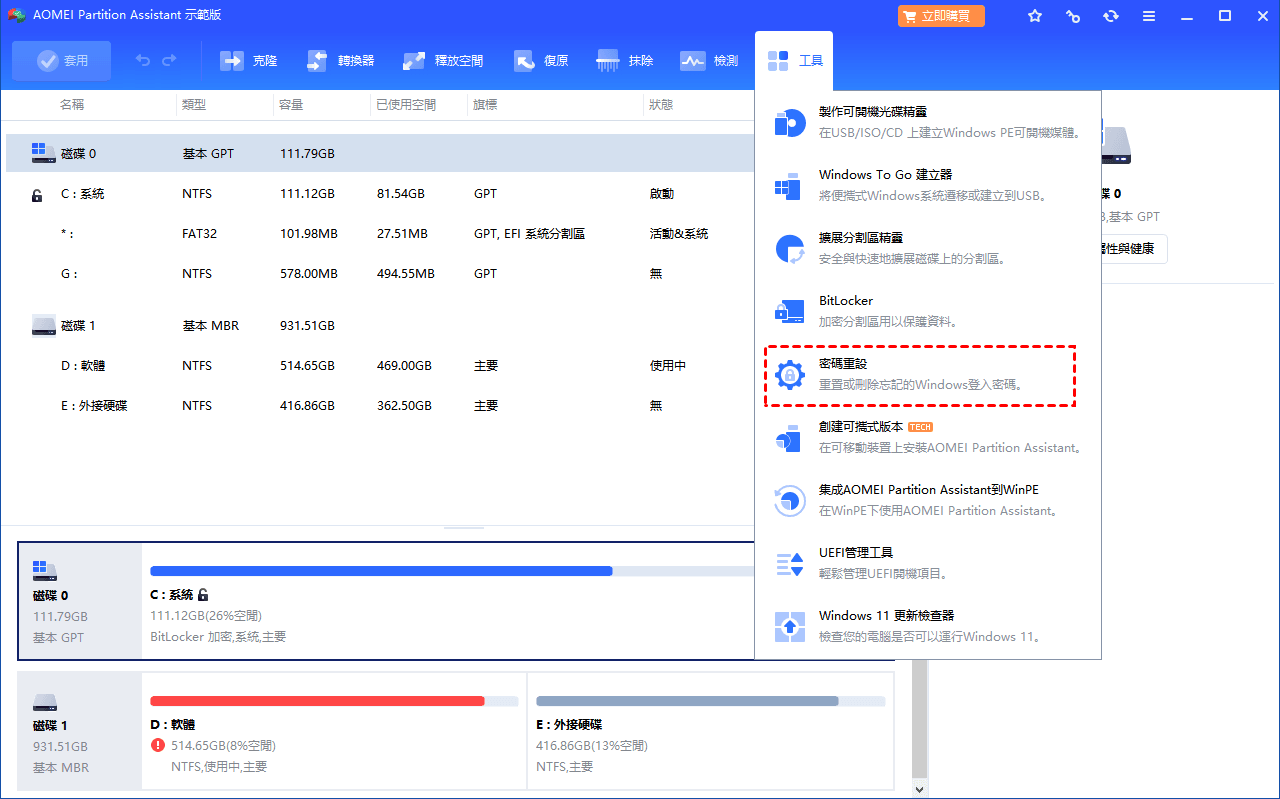Viewport: 1280px width, 799px height.
Task: Click the 套用 apply button
Action: pyautogui.click(x=62, y=61)
